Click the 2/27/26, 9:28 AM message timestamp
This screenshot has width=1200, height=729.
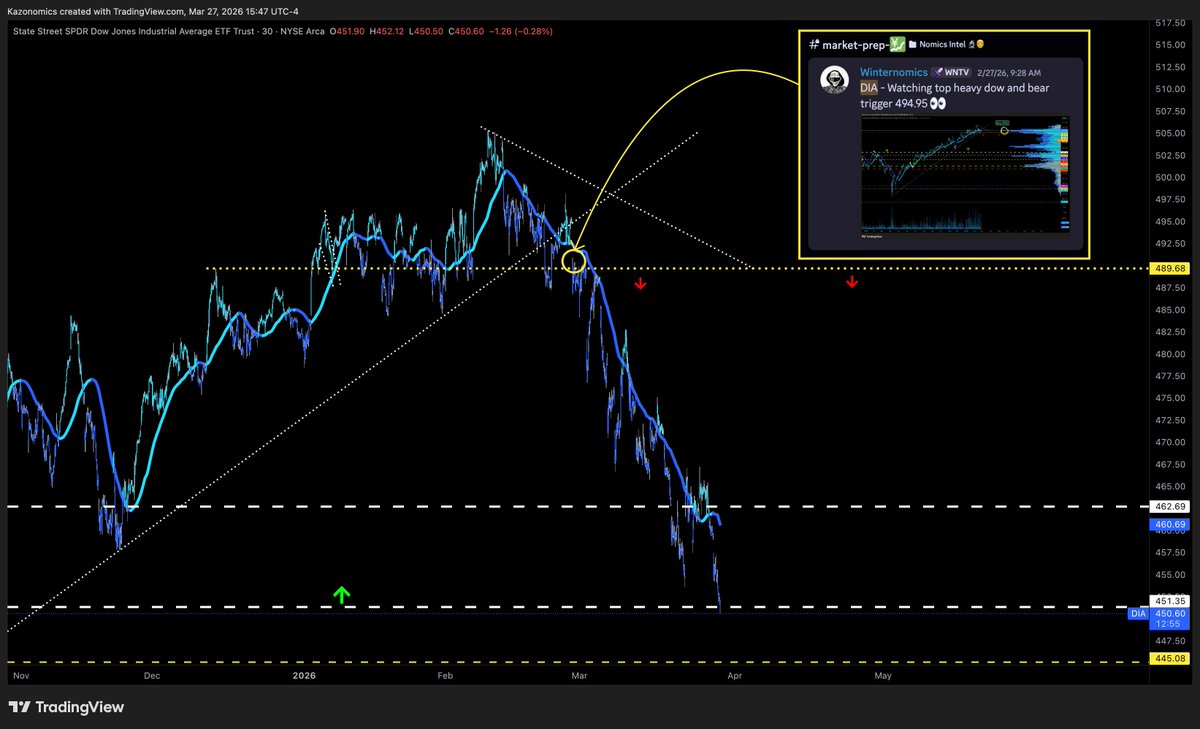coord(1009,74)
